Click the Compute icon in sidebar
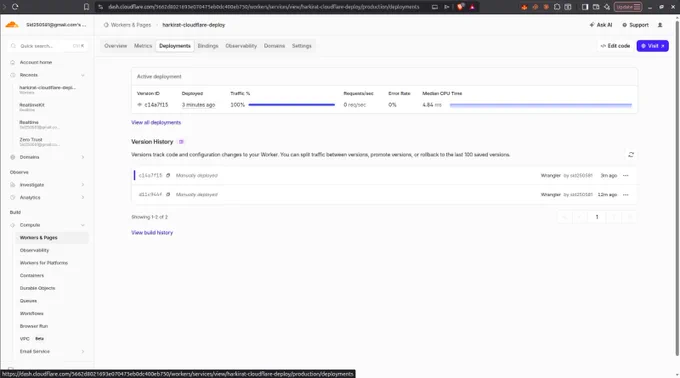This screenshot has width=680, height=378. (x=13, y=225)
